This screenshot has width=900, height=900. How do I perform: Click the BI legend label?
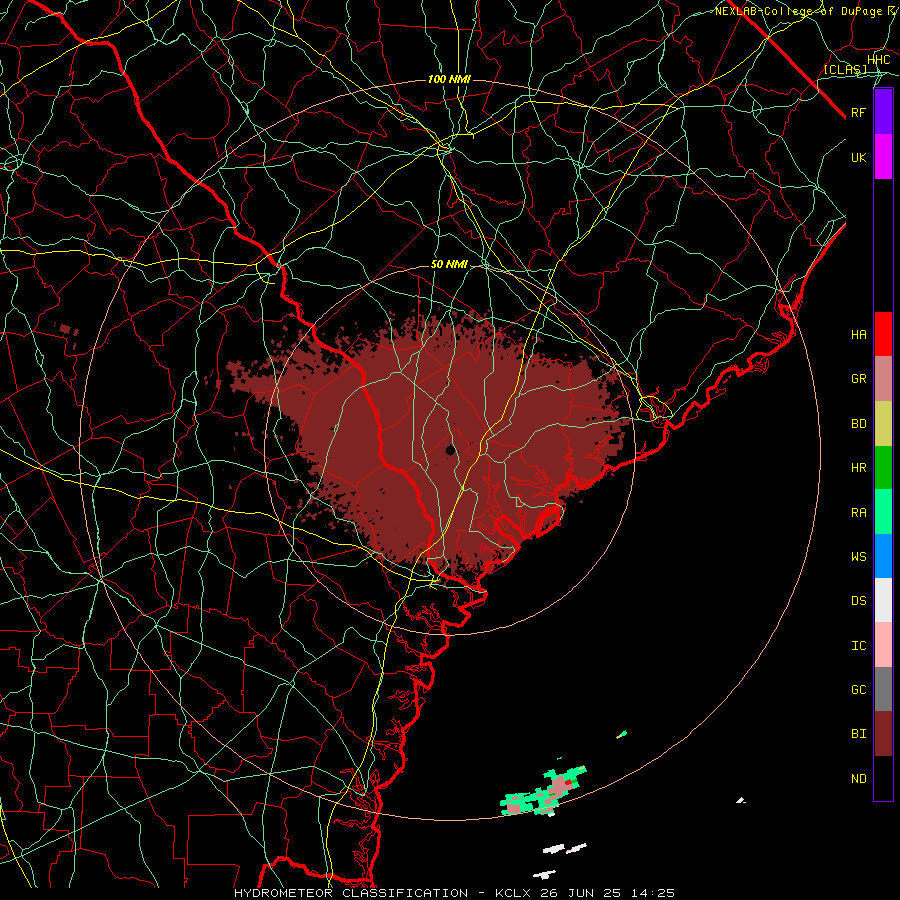(x=859, y=734)
